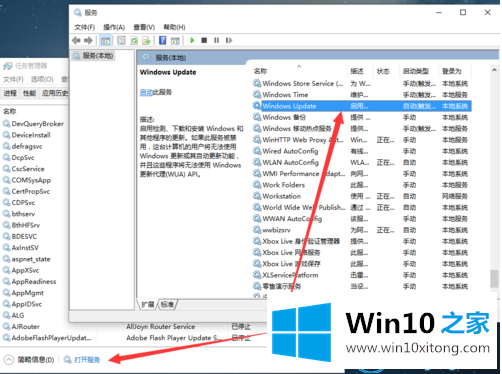Select AdobeFlashPlayerUpdat... in Task Manager

coord(51,338)
